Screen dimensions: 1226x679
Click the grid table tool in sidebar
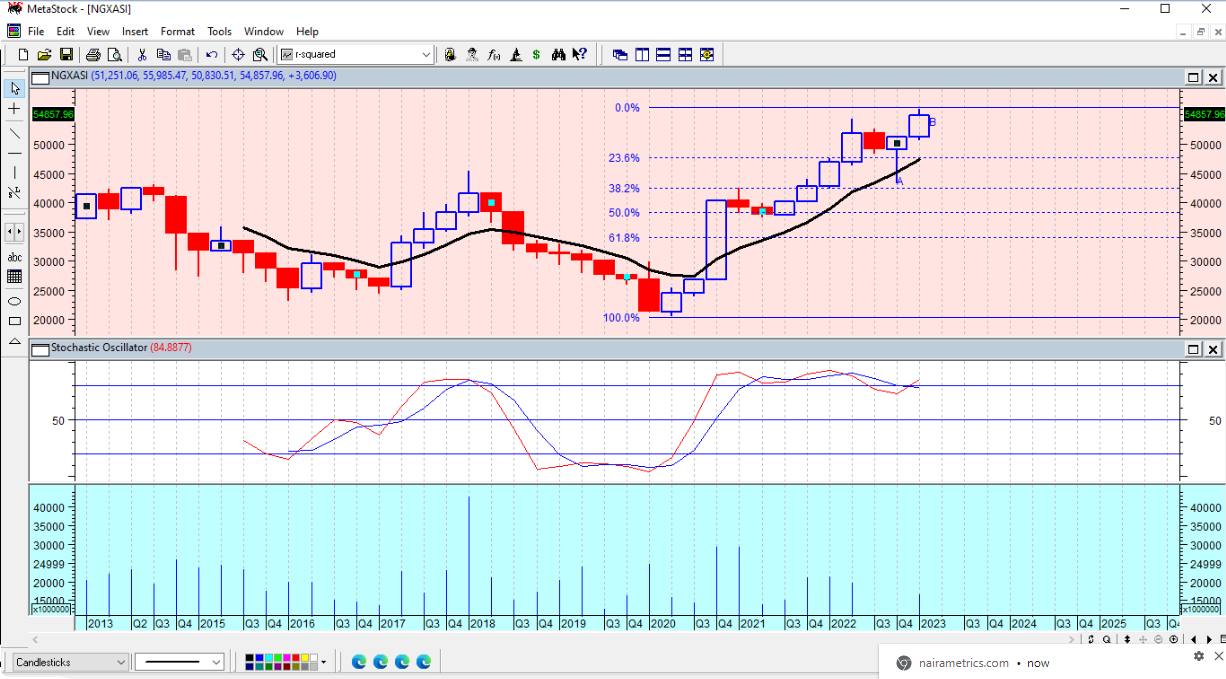(14, 277)
